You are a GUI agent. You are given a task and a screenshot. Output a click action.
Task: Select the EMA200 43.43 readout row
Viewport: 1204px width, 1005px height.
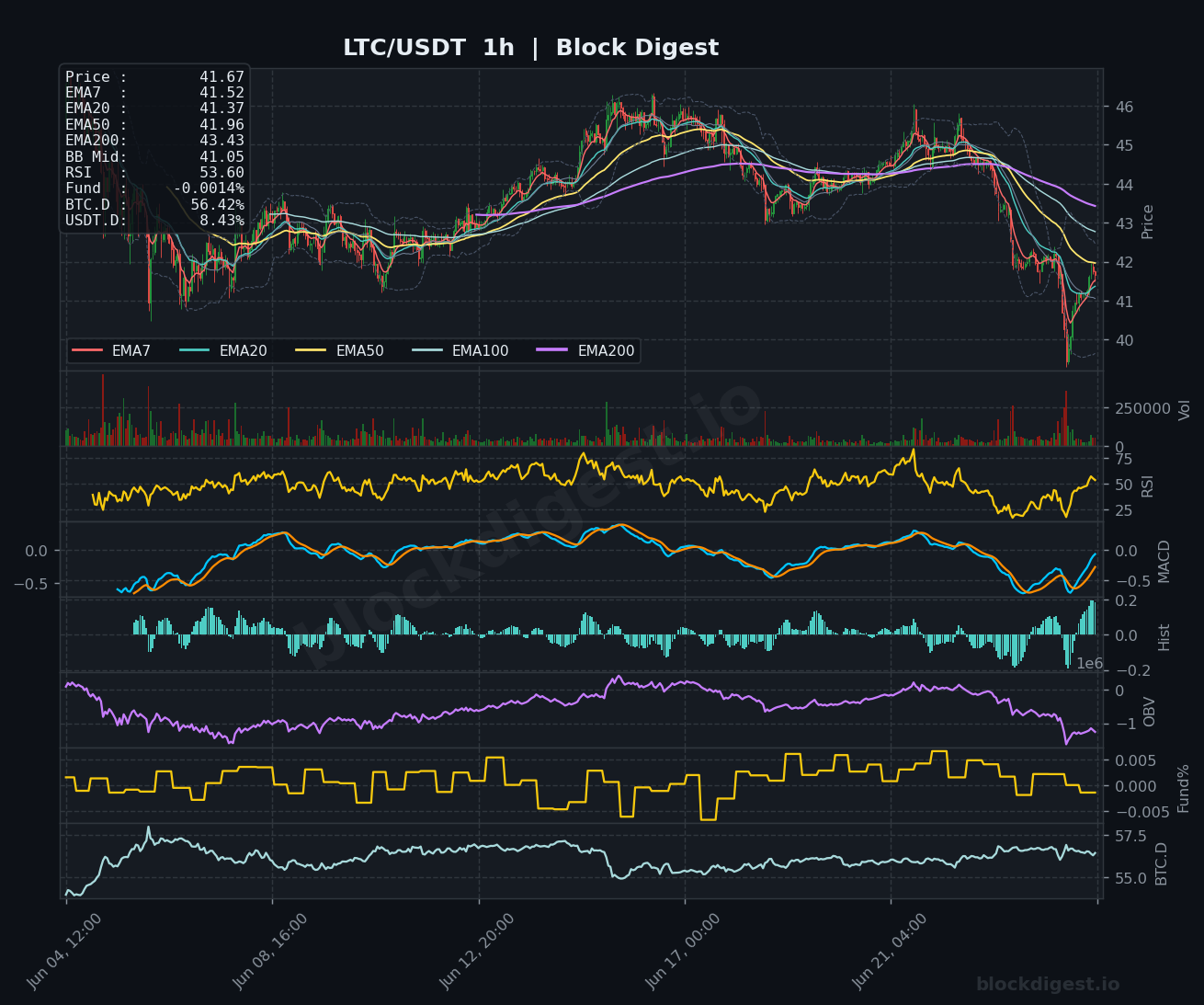click(154, 141)
